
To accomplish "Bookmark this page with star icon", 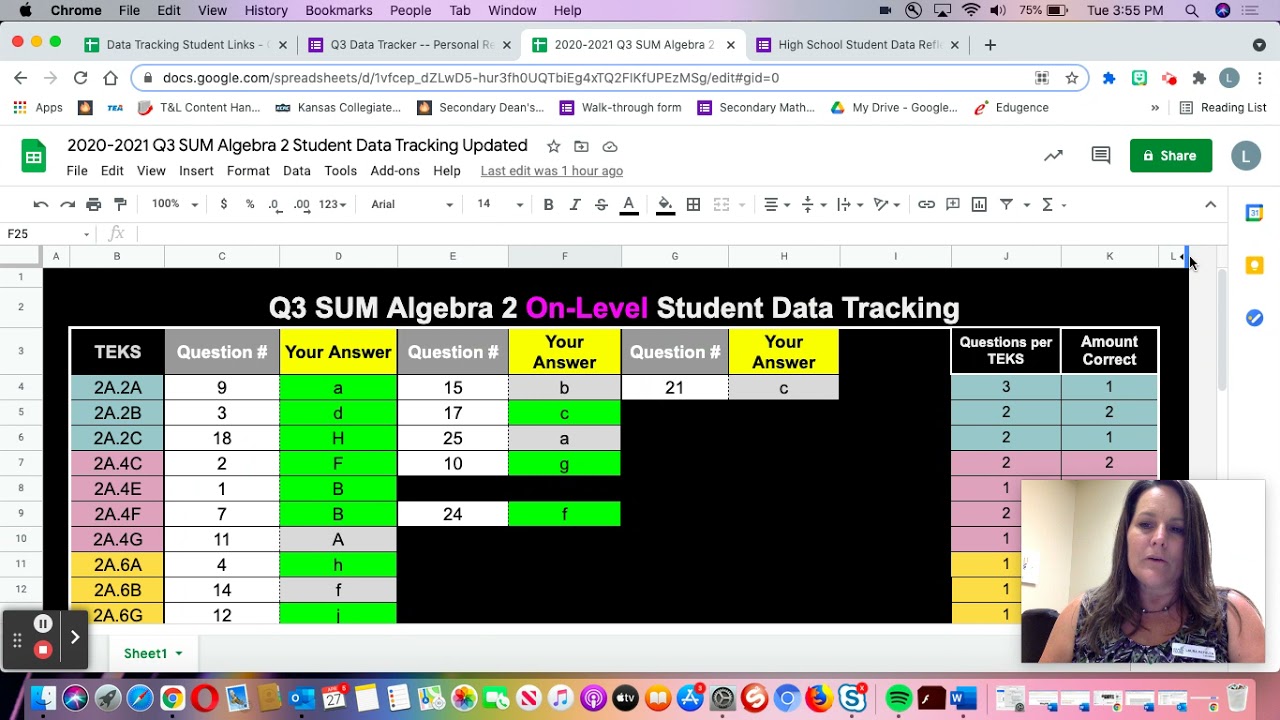I will click(1072, 78).
